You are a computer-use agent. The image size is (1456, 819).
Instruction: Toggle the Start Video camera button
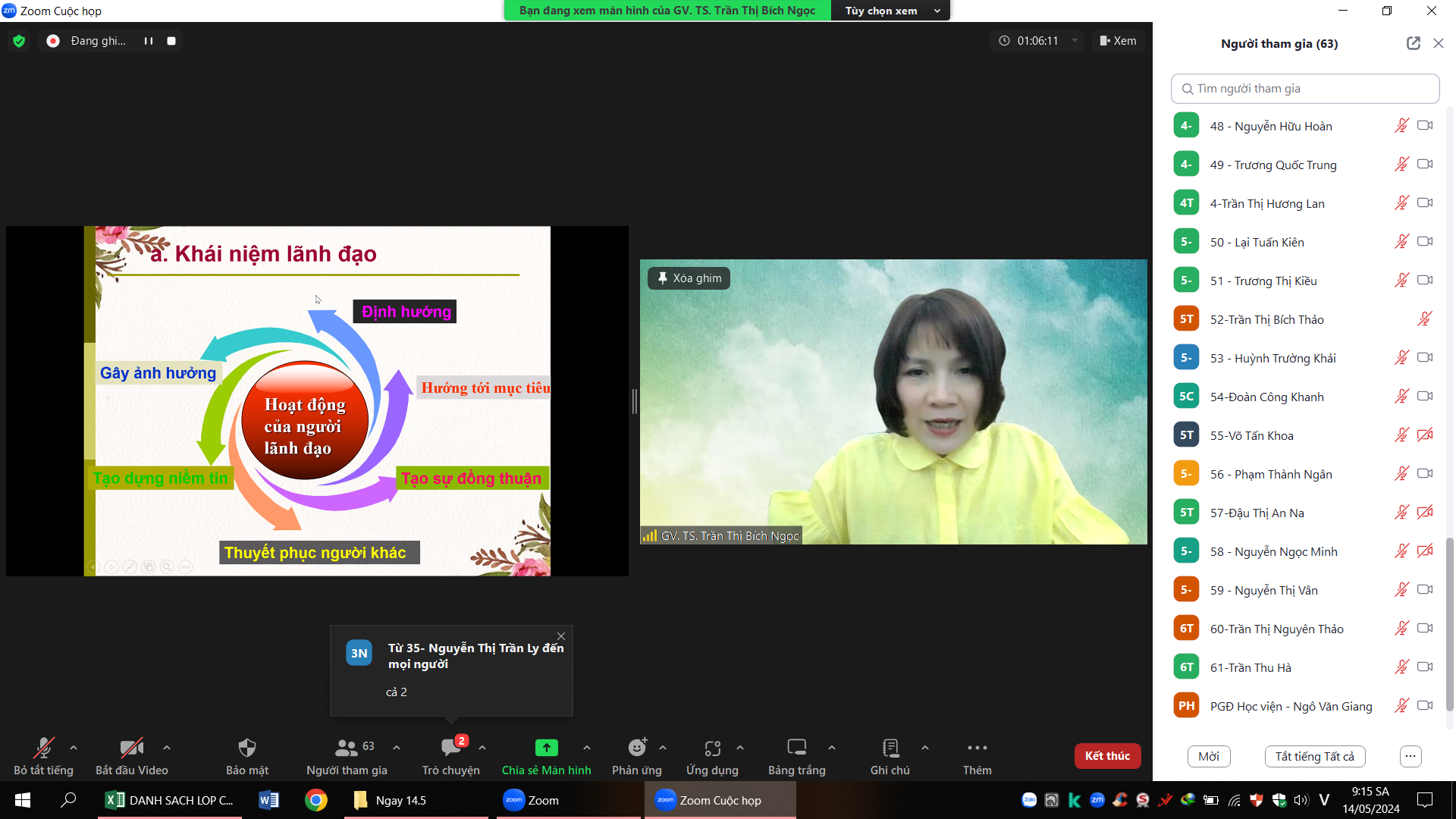[131, 748]
